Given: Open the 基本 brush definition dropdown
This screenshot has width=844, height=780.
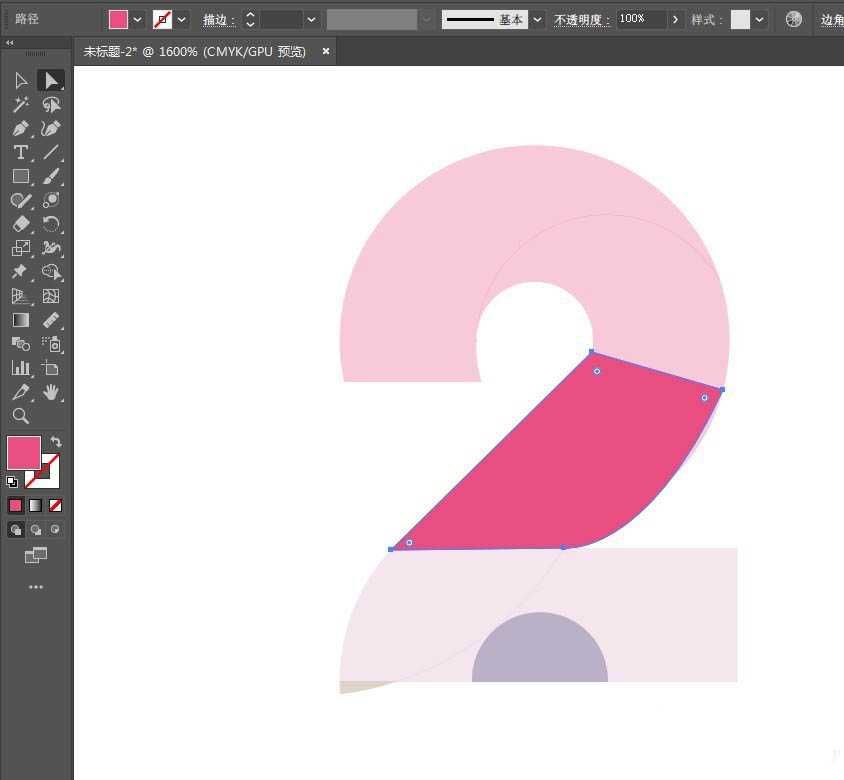Looking at the screenshot, I should [538, 20].
